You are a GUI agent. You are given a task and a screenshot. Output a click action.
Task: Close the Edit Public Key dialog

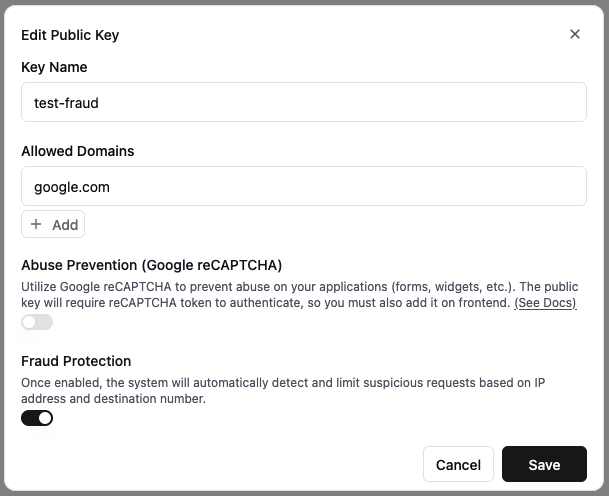coord(575,34)
